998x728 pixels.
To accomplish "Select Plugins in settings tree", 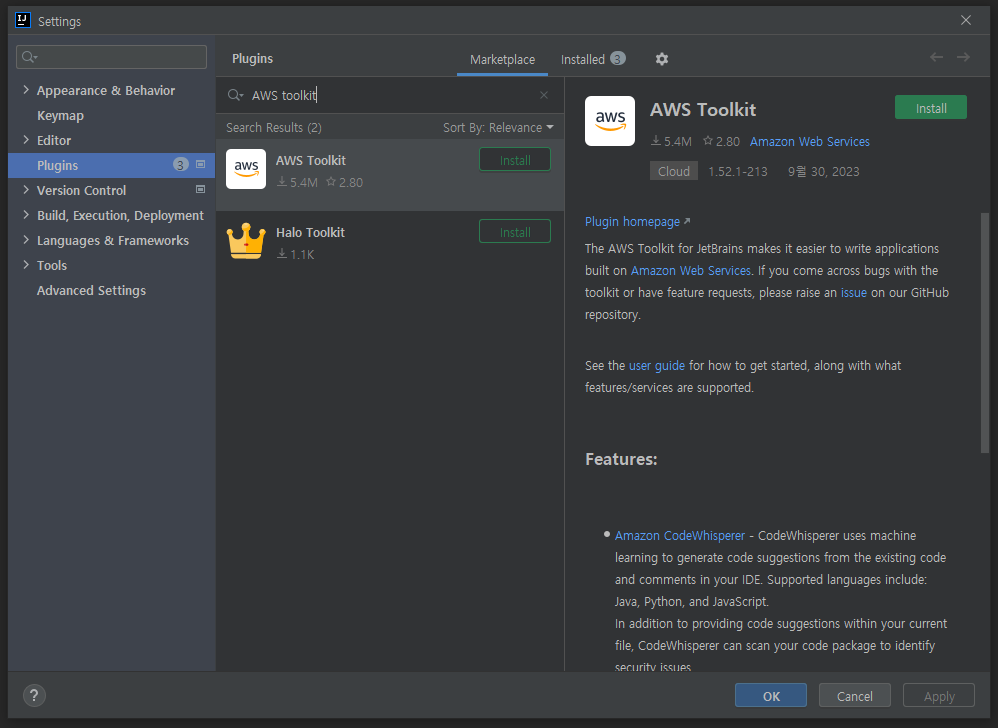I will 111,165.
